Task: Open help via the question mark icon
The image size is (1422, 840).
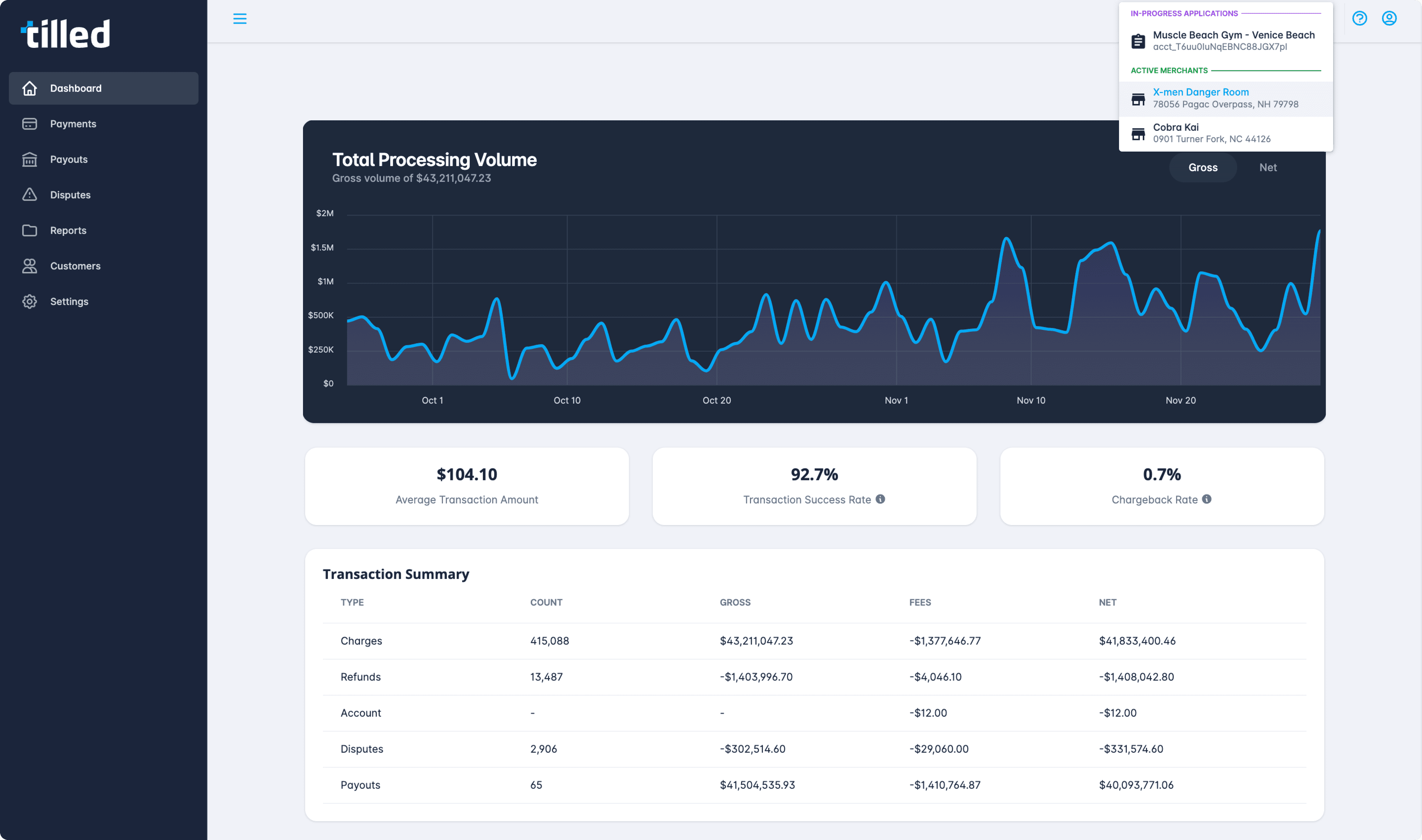Action: point(1360,18)
